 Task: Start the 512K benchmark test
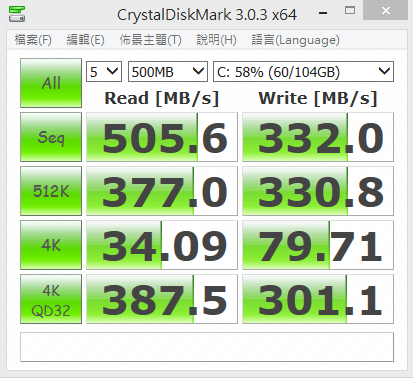pos(51,191)
